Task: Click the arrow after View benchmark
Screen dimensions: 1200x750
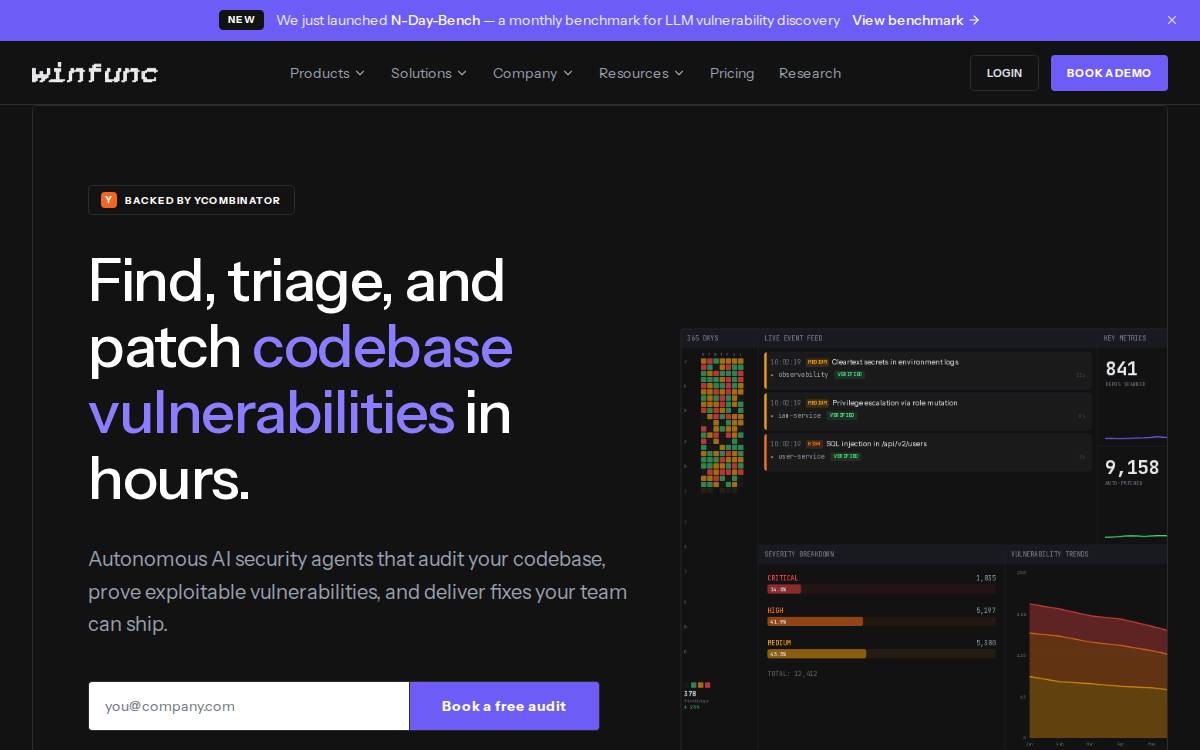Action: 974,20
